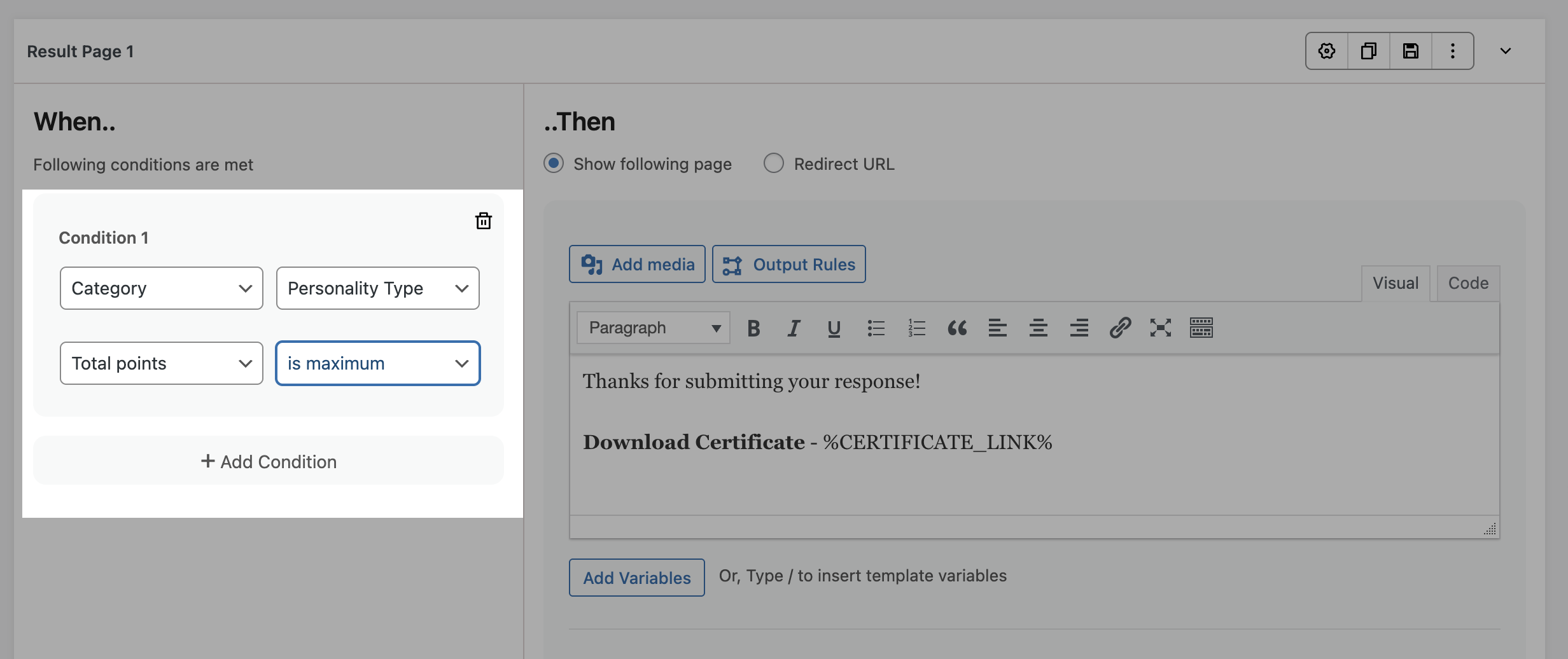Open the Category dropdown

[162, 288]
